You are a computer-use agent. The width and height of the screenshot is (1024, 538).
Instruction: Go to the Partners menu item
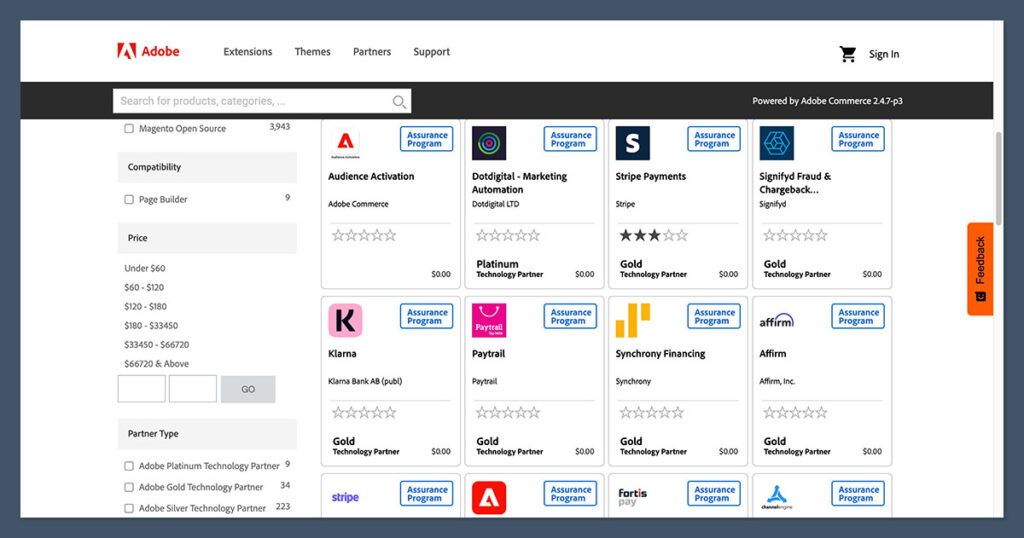click(x=372, y=52)
